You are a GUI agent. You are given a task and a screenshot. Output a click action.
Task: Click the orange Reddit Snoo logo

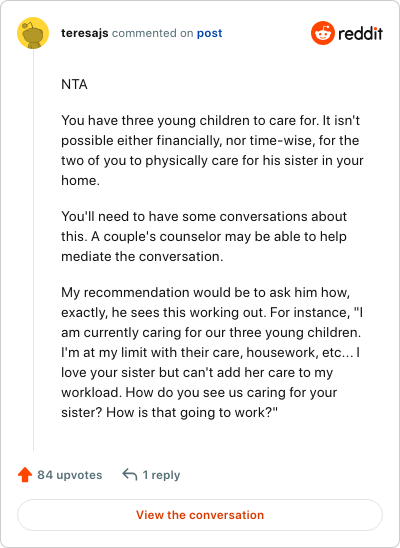pyautogui.click(x=322, y=33)
